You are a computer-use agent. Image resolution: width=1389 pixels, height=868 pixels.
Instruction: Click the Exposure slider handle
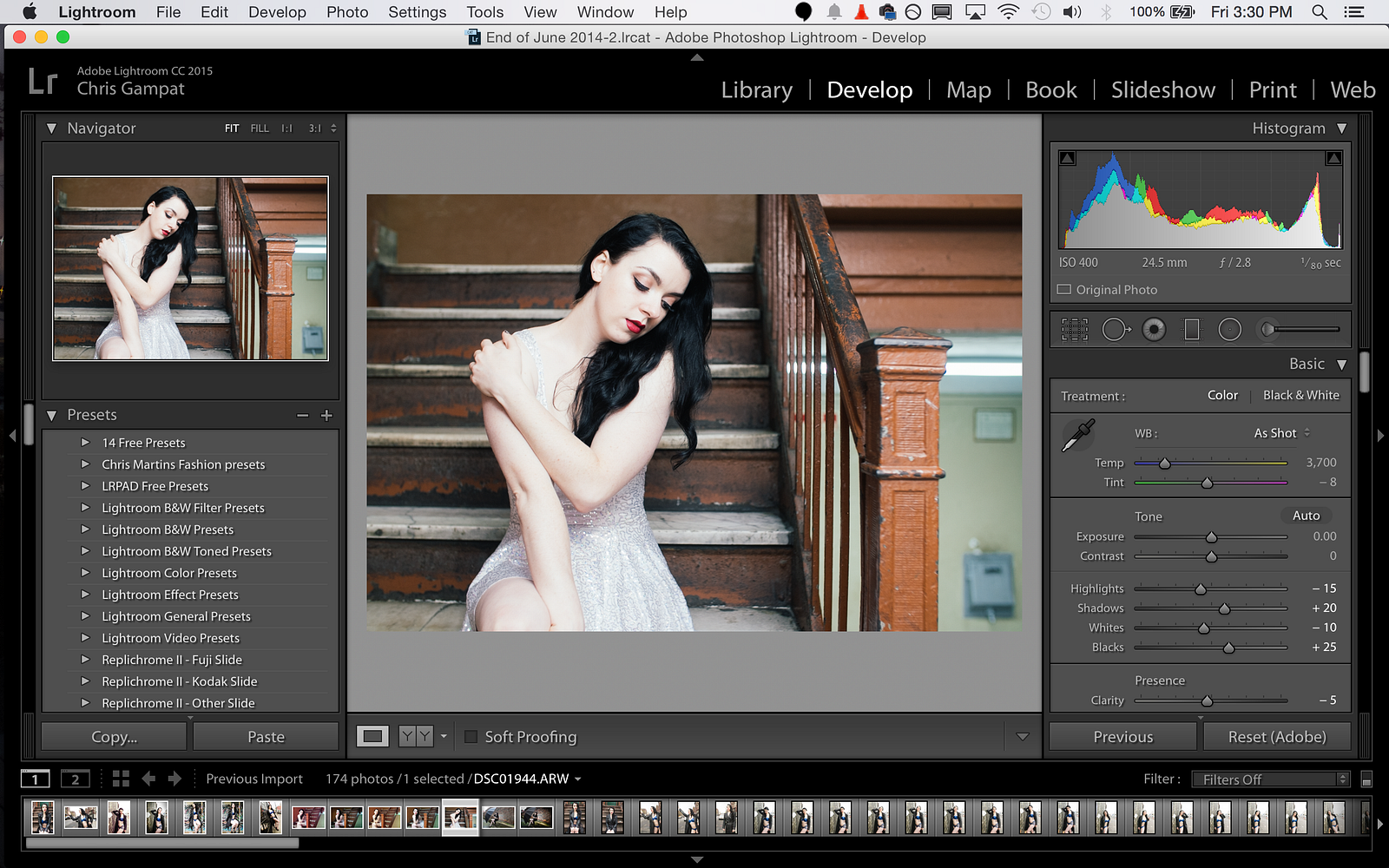tap(1211, 537)
